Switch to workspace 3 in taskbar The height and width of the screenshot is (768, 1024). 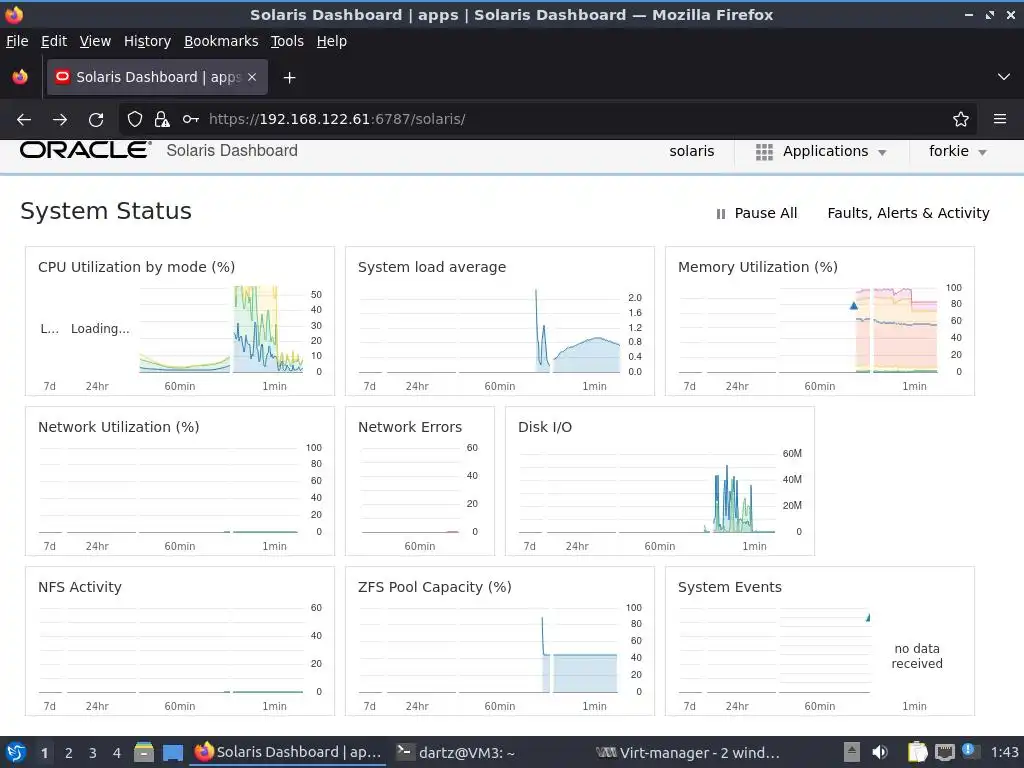point(93,753)
